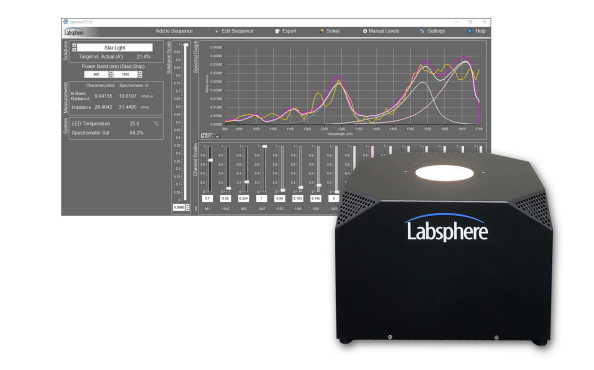Click the Labsphere logo in the toolbar
The height and width of the screenshot is (370, 594).
[x=74, y=32]
